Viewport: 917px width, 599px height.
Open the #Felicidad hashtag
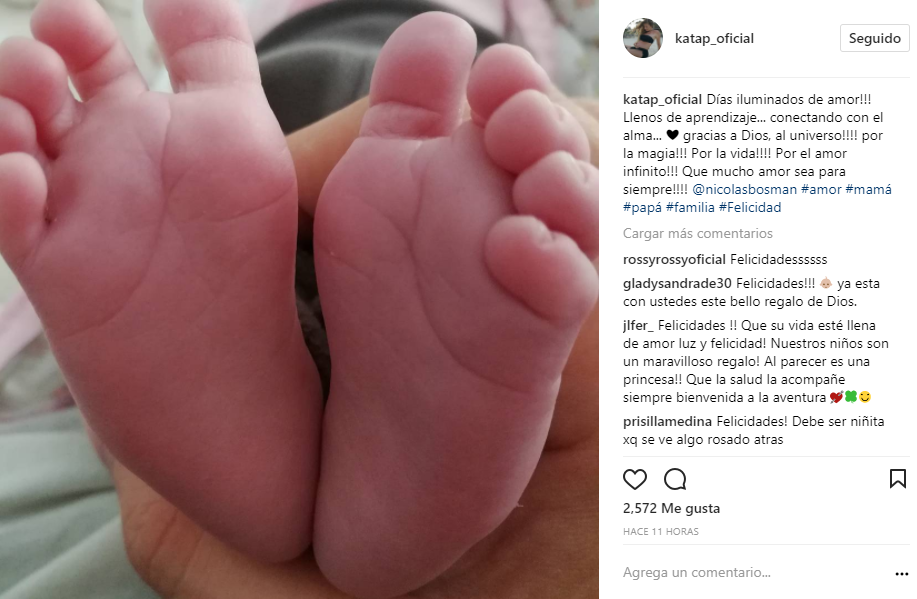click(x=750, y=208)
